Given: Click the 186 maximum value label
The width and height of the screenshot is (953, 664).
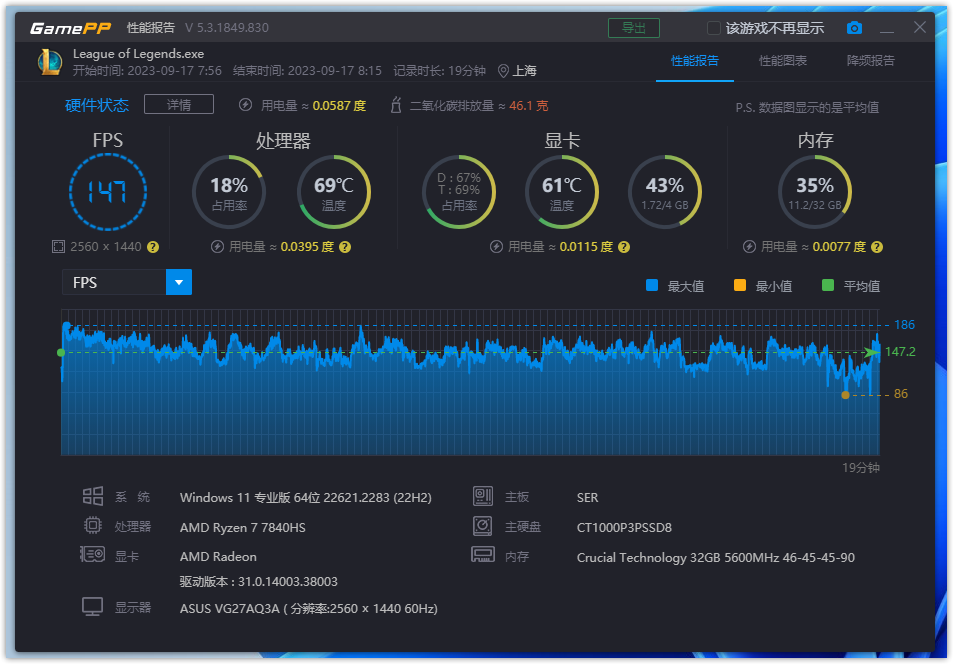Looking at the screenshot, I should tap(904, 325).
